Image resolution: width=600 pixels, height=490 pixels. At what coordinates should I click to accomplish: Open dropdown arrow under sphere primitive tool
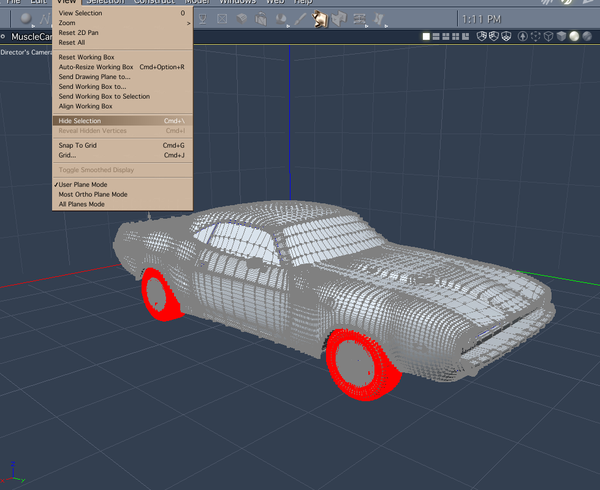pos(33,26)
